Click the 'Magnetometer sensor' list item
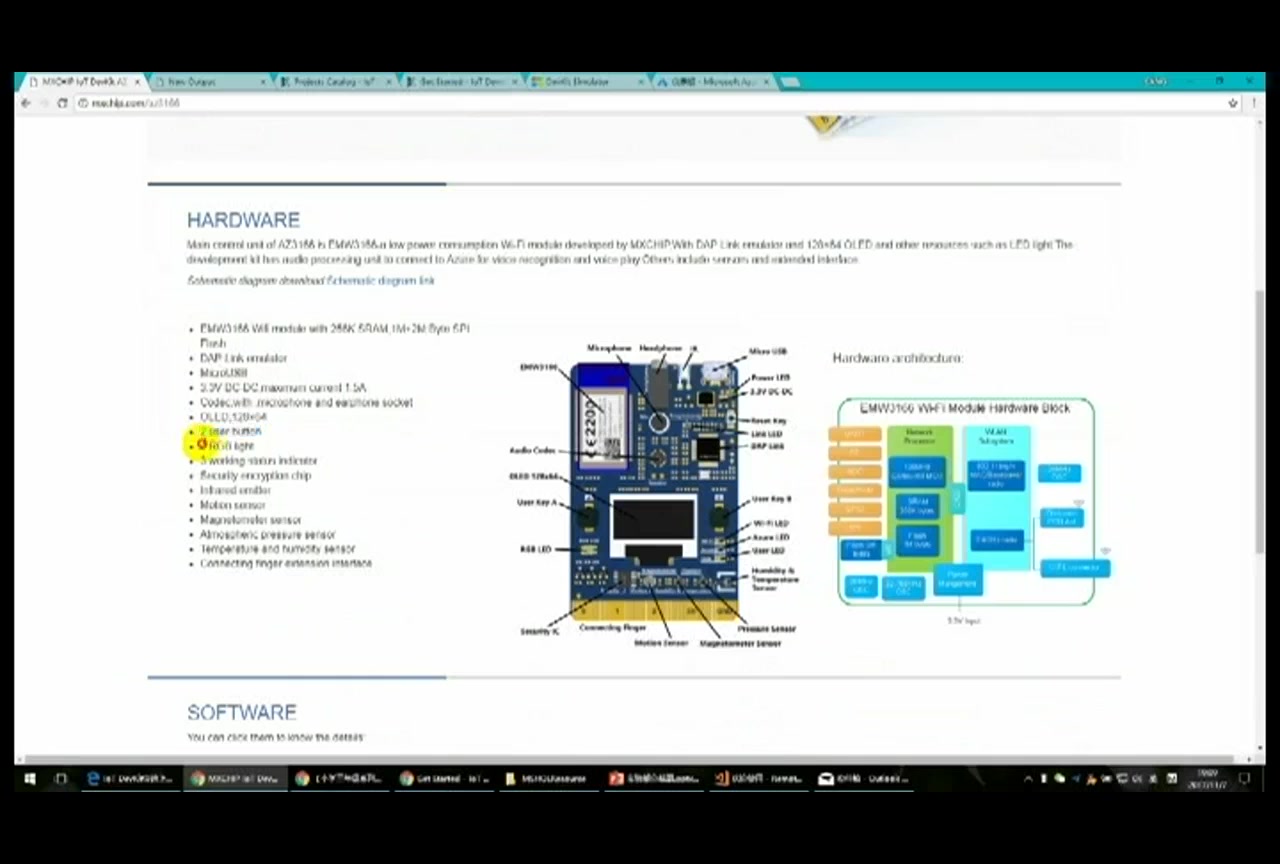 pyautogui.click(x=250, y=520)
